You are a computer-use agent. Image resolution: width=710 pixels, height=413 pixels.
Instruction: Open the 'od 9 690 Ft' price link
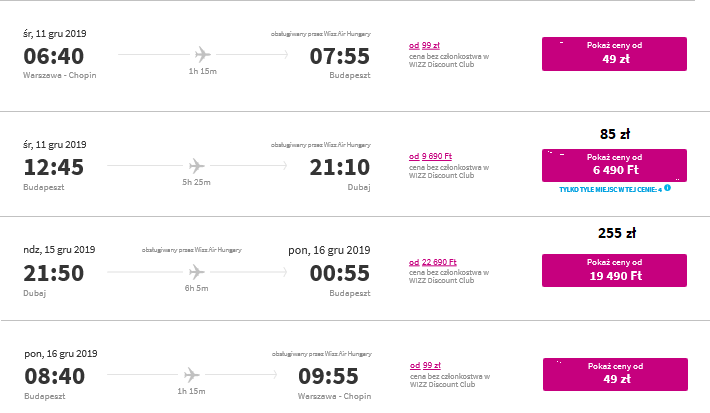pyautogui.click(x=430, y=156)
